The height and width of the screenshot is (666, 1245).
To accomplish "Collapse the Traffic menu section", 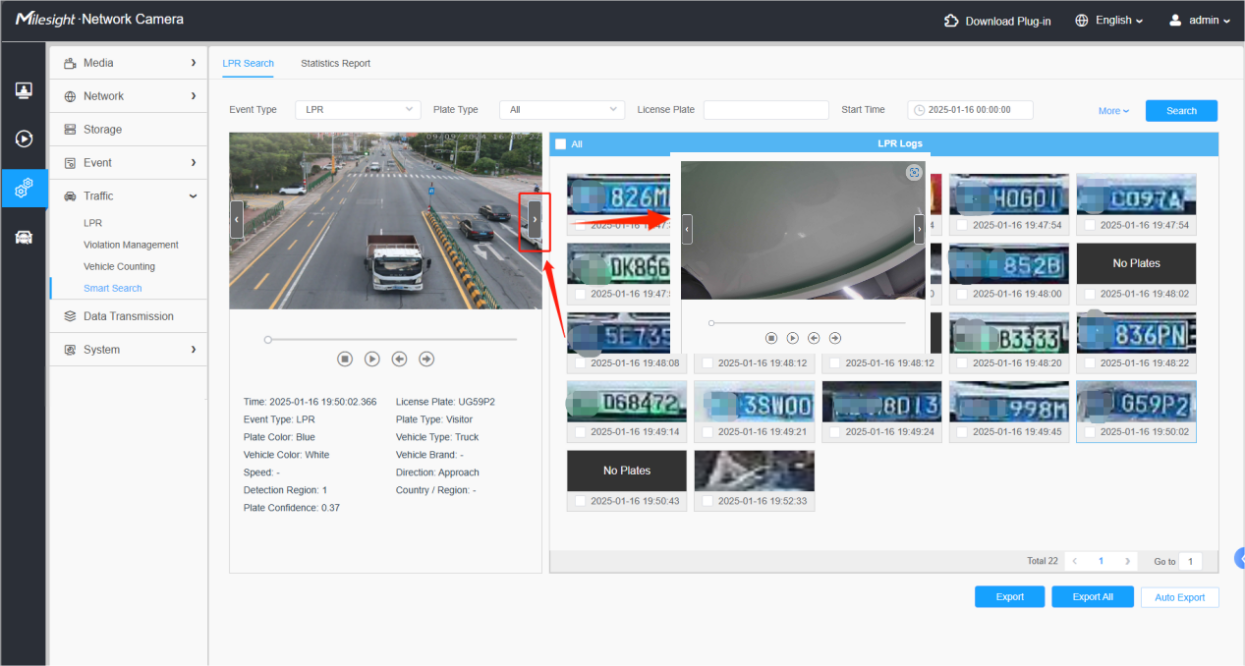I will (x=128, y=196).
